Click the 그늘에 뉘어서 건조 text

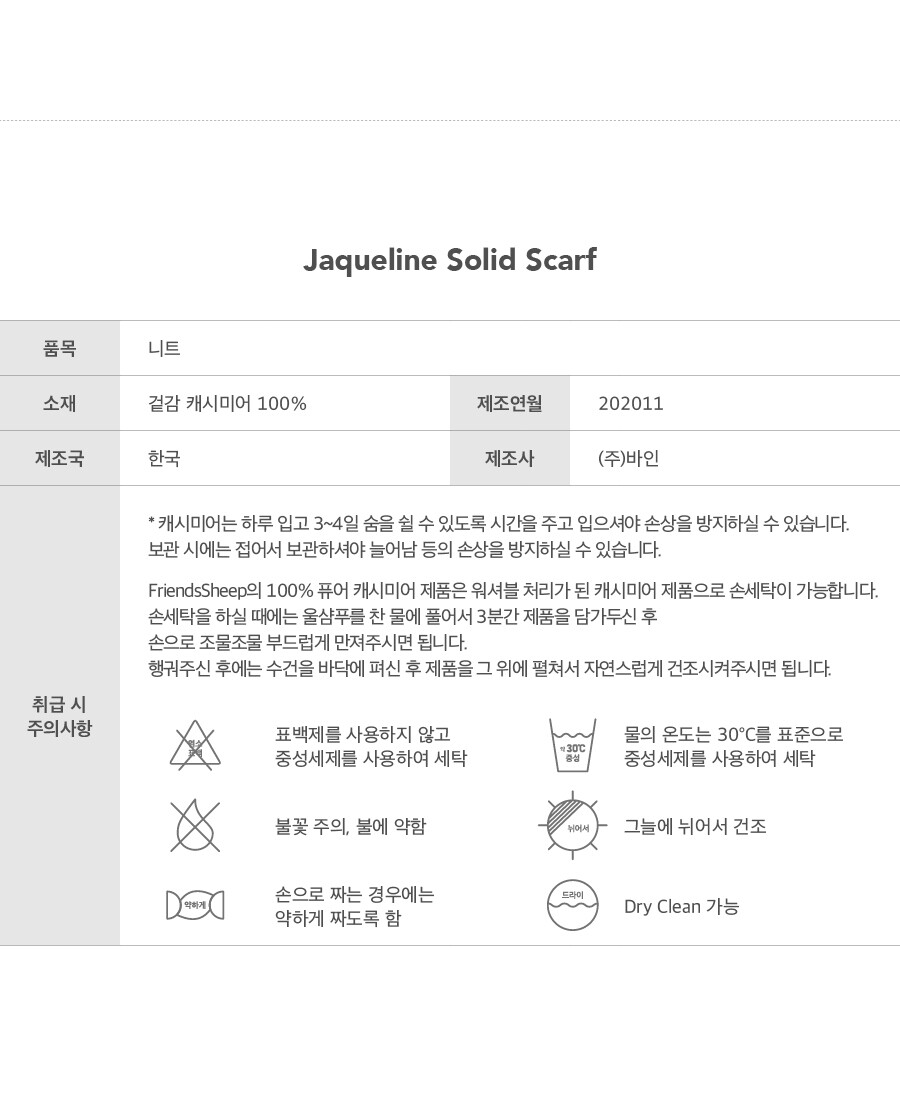click(695, 827)
